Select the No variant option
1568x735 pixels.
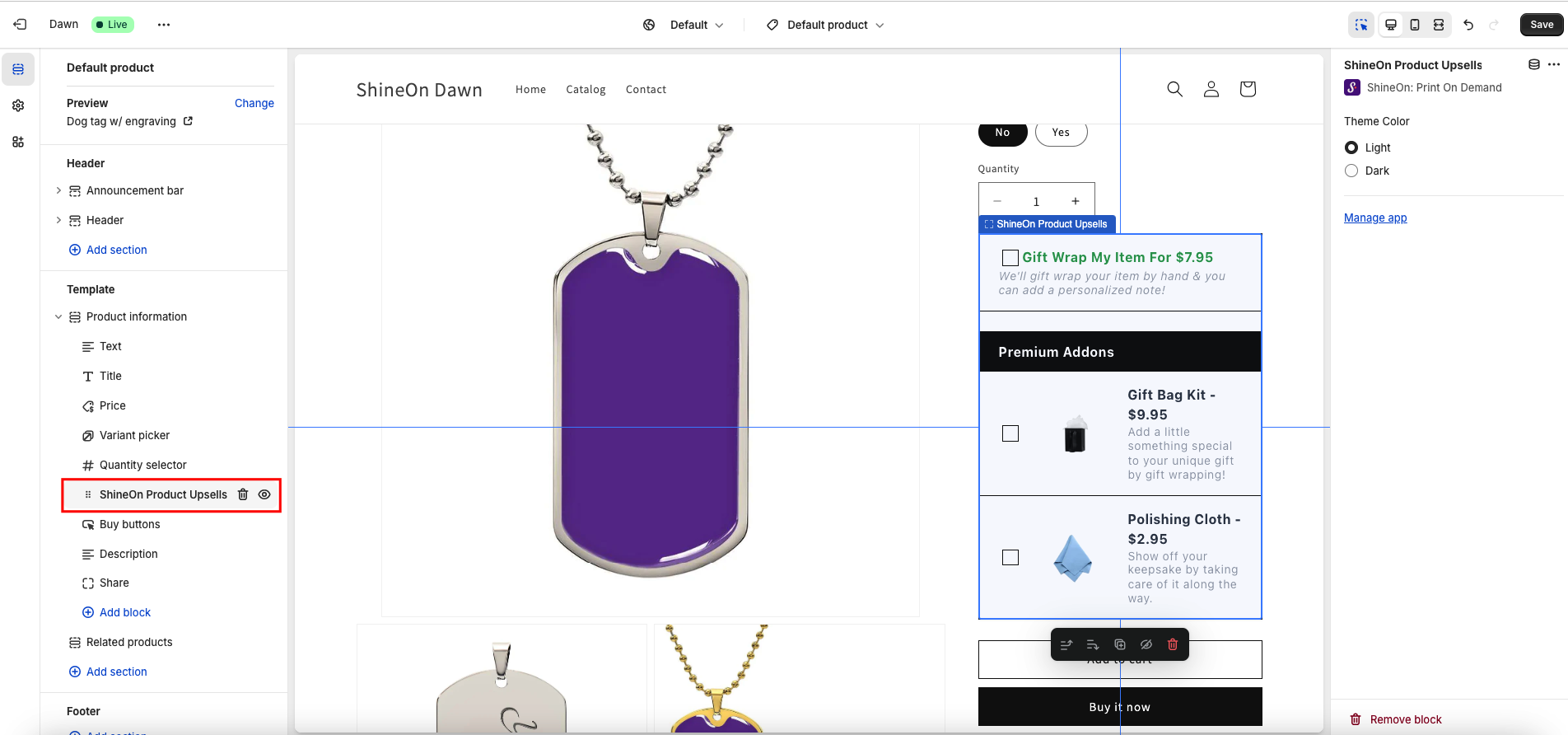(1002, 133)
